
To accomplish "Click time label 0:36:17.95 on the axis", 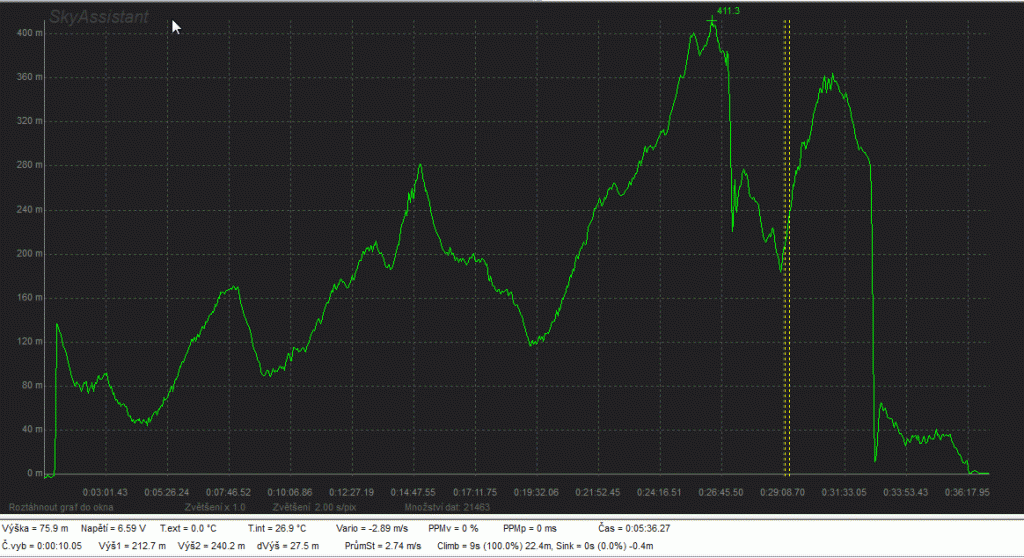I will [x=965, y=492].
